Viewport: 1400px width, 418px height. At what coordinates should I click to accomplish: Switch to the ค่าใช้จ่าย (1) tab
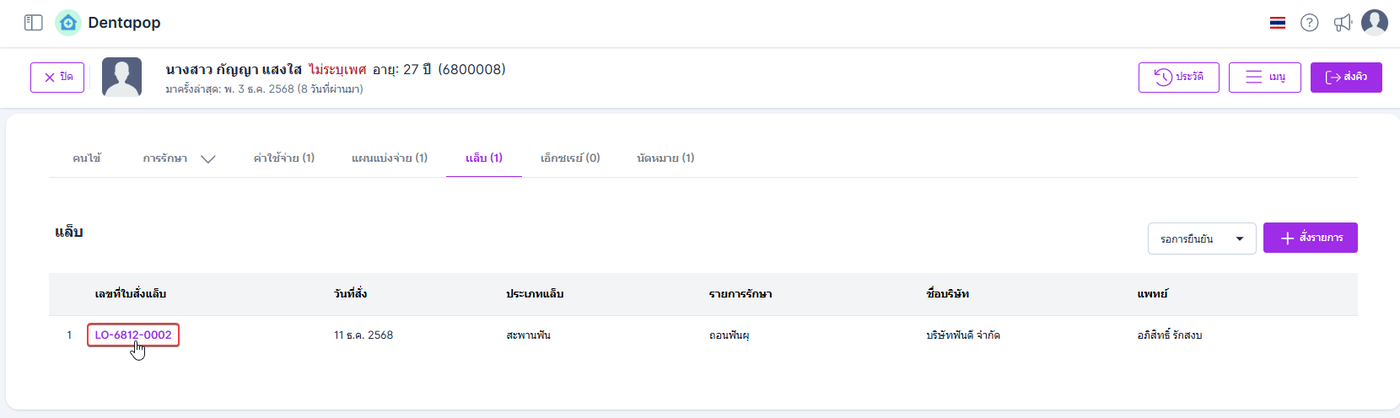[284, 158]
